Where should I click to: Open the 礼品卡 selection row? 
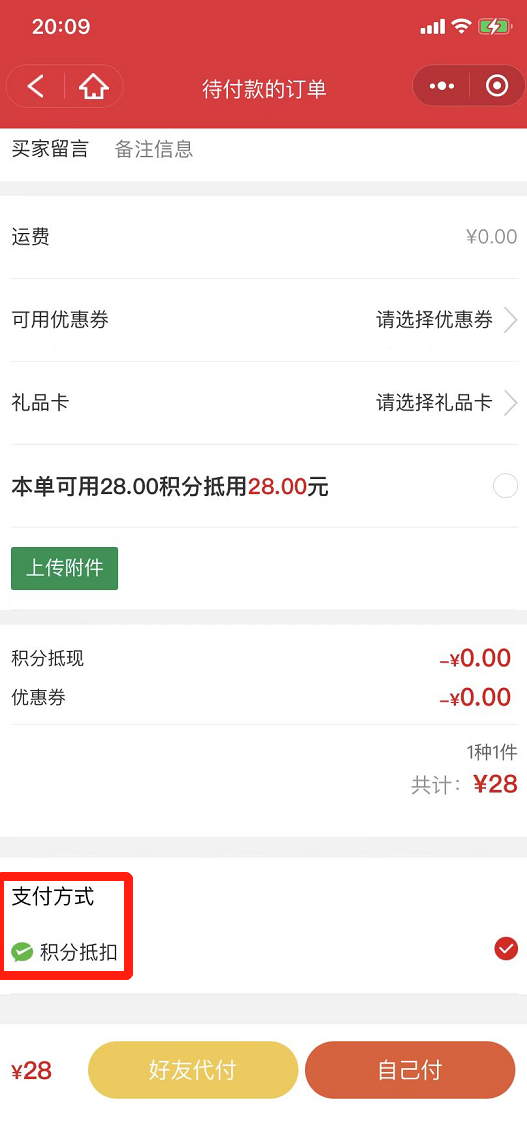[x=264, y=403]
